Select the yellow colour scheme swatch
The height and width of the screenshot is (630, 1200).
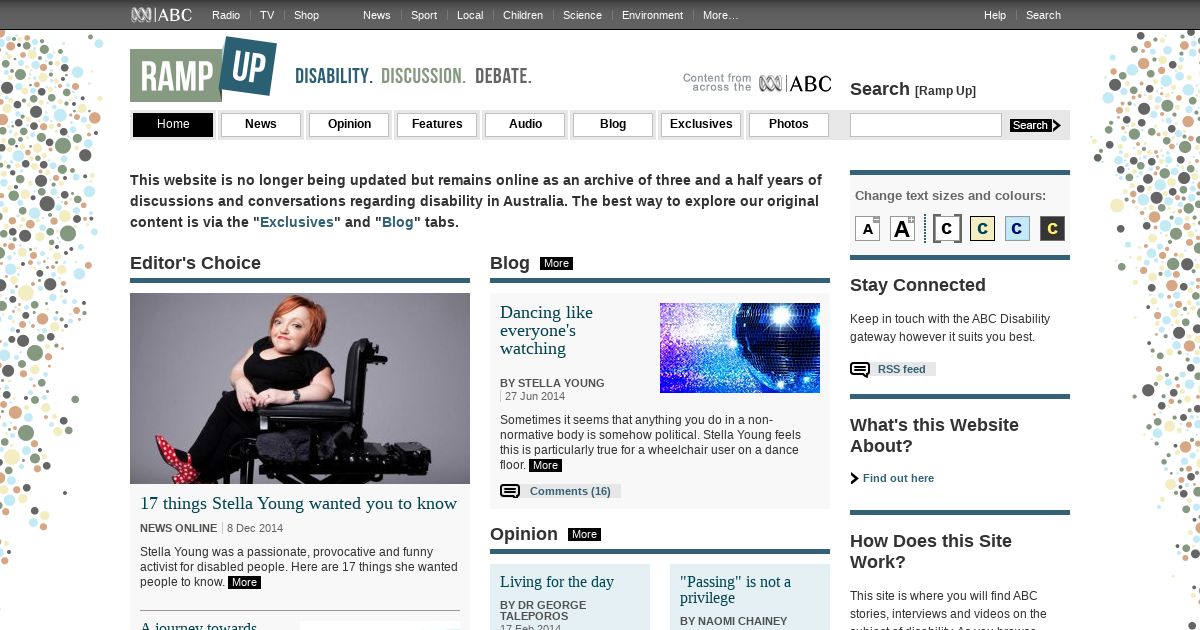[x=982, y=229]
